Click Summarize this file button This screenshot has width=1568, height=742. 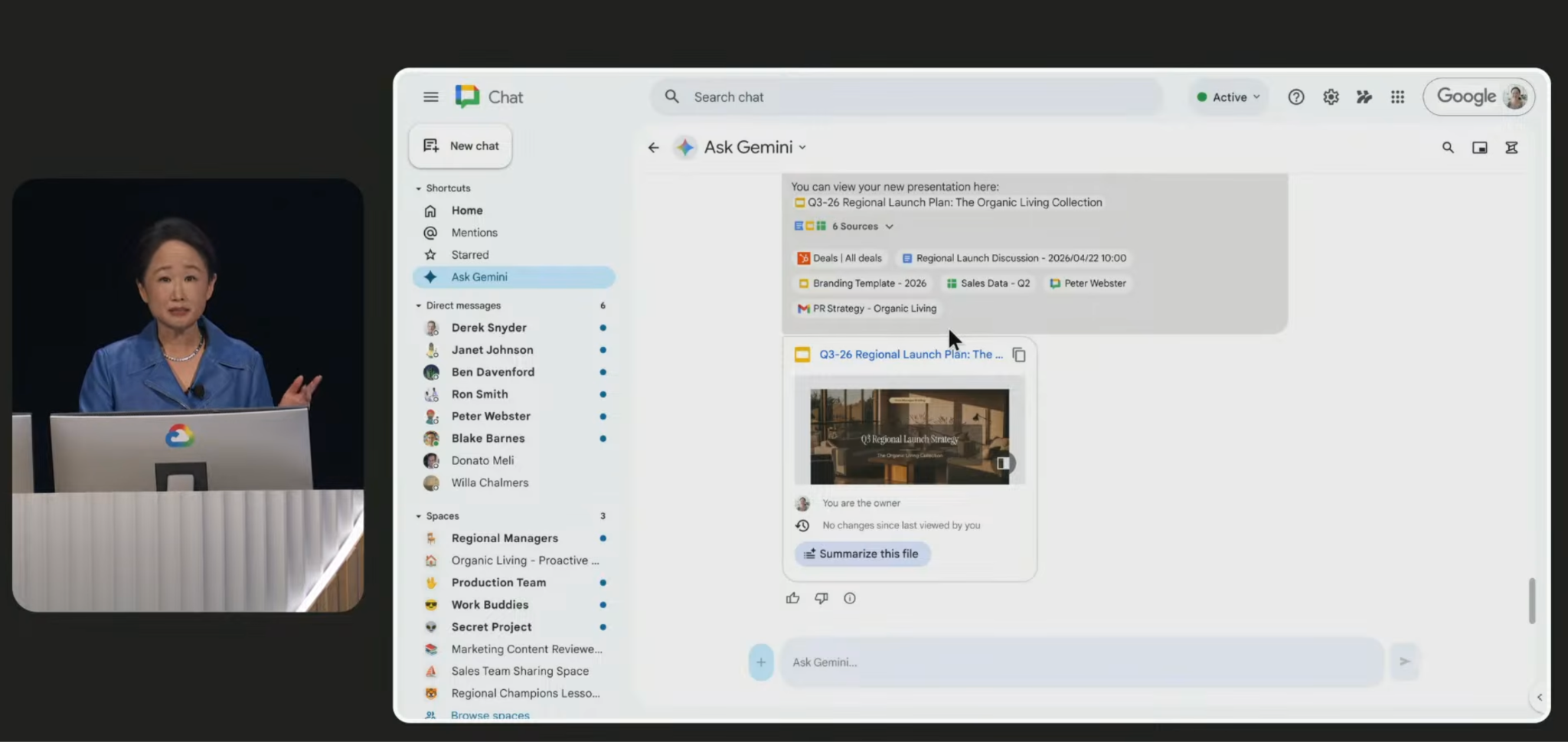(x=862, y=554)
